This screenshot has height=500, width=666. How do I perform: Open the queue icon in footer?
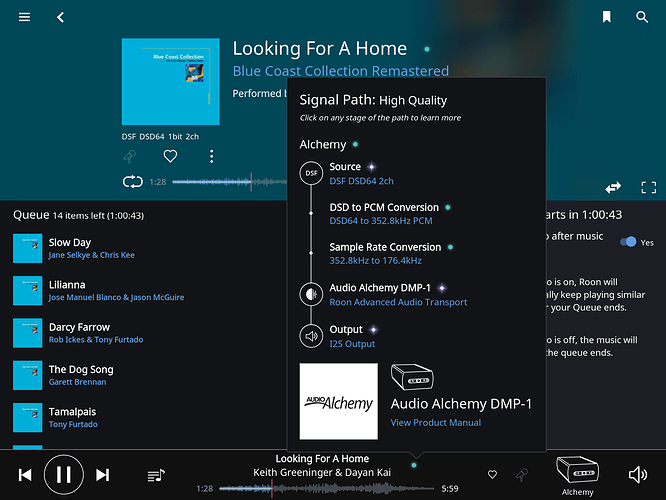click(156, 475)
